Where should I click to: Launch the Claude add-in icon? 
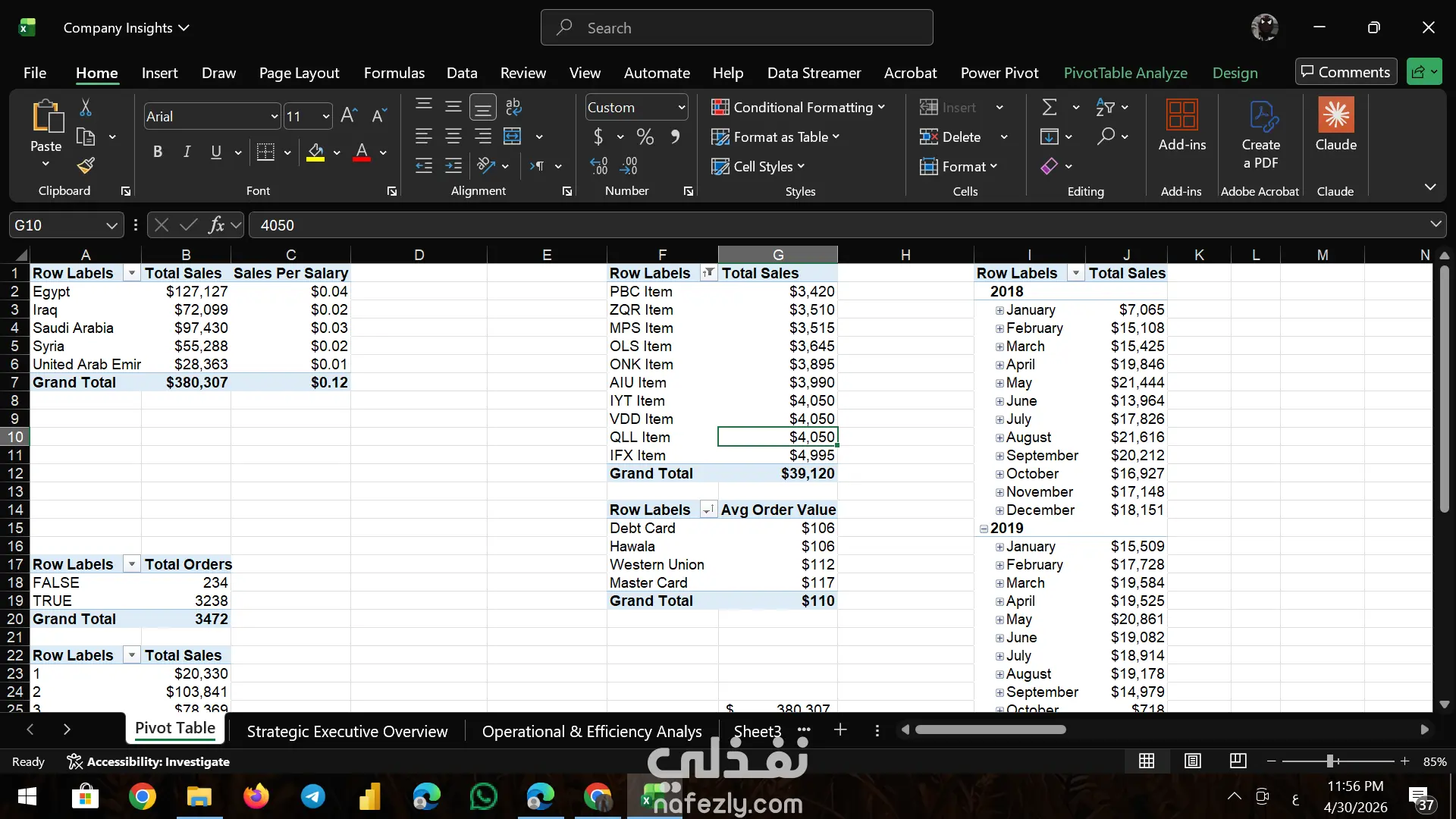point(1336,115)
